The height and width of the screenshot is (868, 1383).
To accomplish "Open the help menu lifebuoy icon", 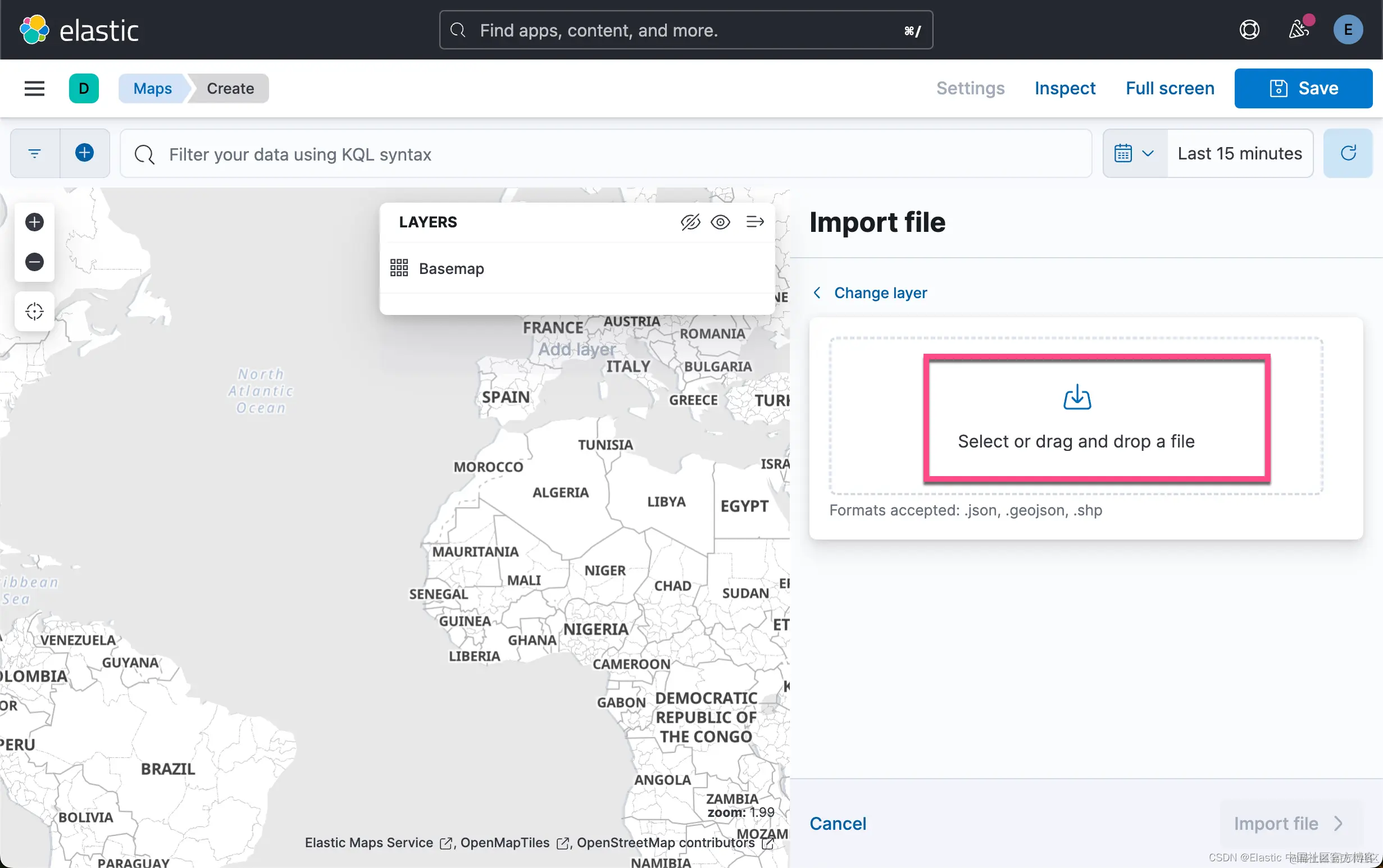I will coord(1249,30).
